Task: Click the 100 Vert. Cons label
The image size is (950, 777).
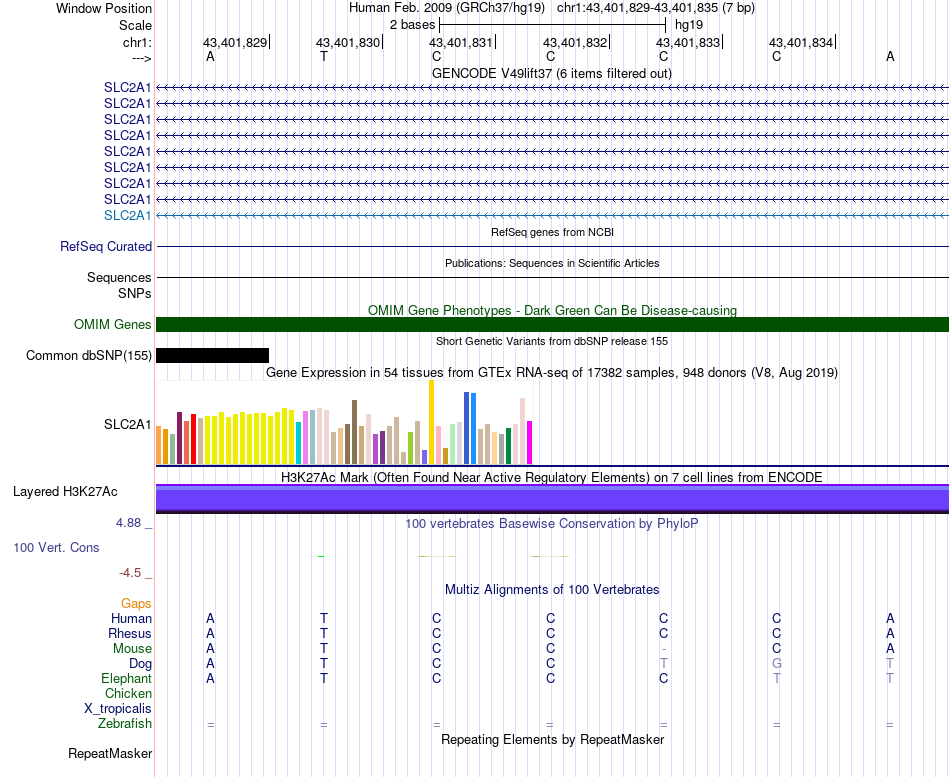Action: pos(56,547)
